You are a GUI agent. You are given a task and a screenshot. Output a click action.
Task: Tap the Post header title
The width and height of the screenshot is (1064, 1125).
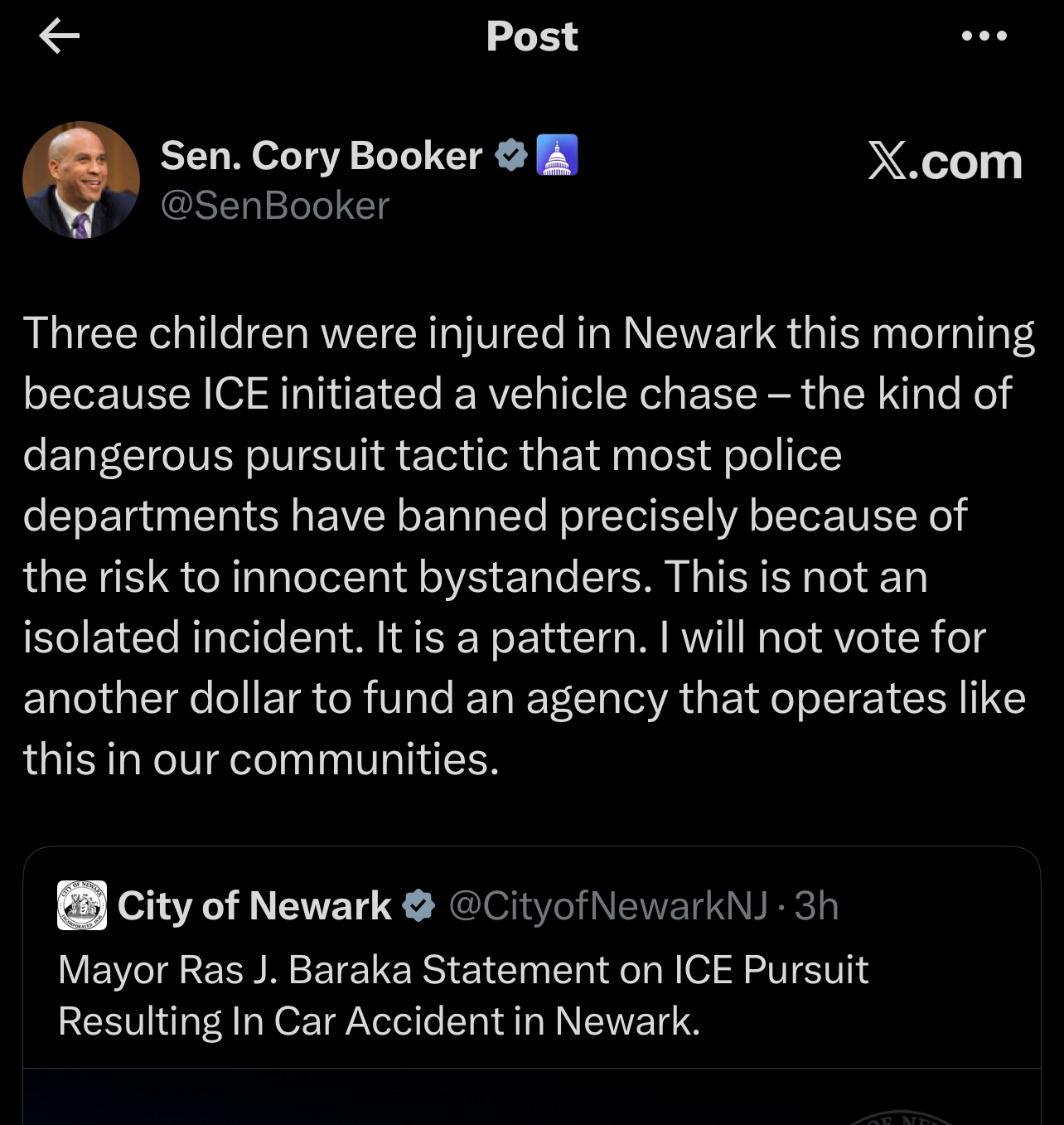[531, 36]
